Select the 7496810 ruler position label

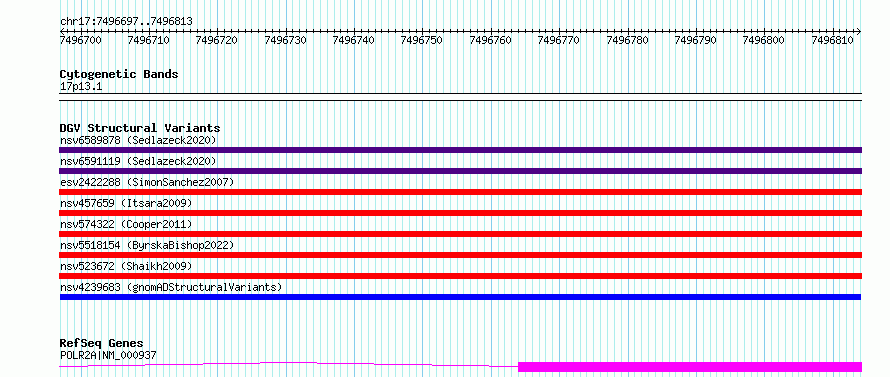click(x=832, y=40)
